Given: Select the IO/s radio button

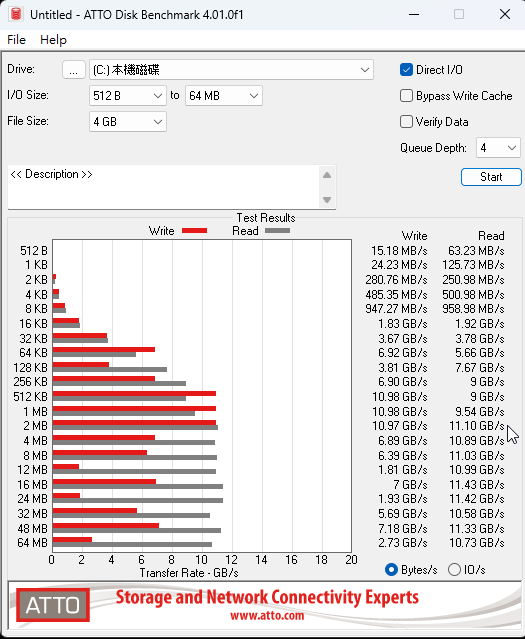Looking at the screenshot, I should tap(454, 569).
